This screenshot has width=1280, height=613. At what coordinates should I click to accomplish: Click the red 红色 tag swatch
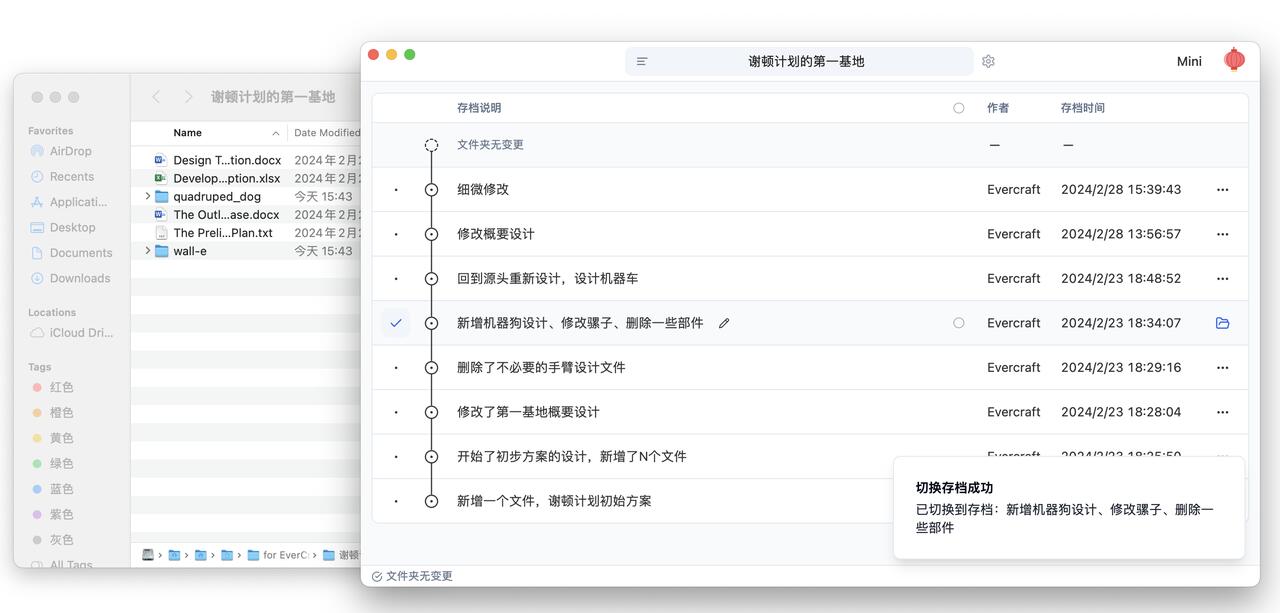click(x=37, y=387)
